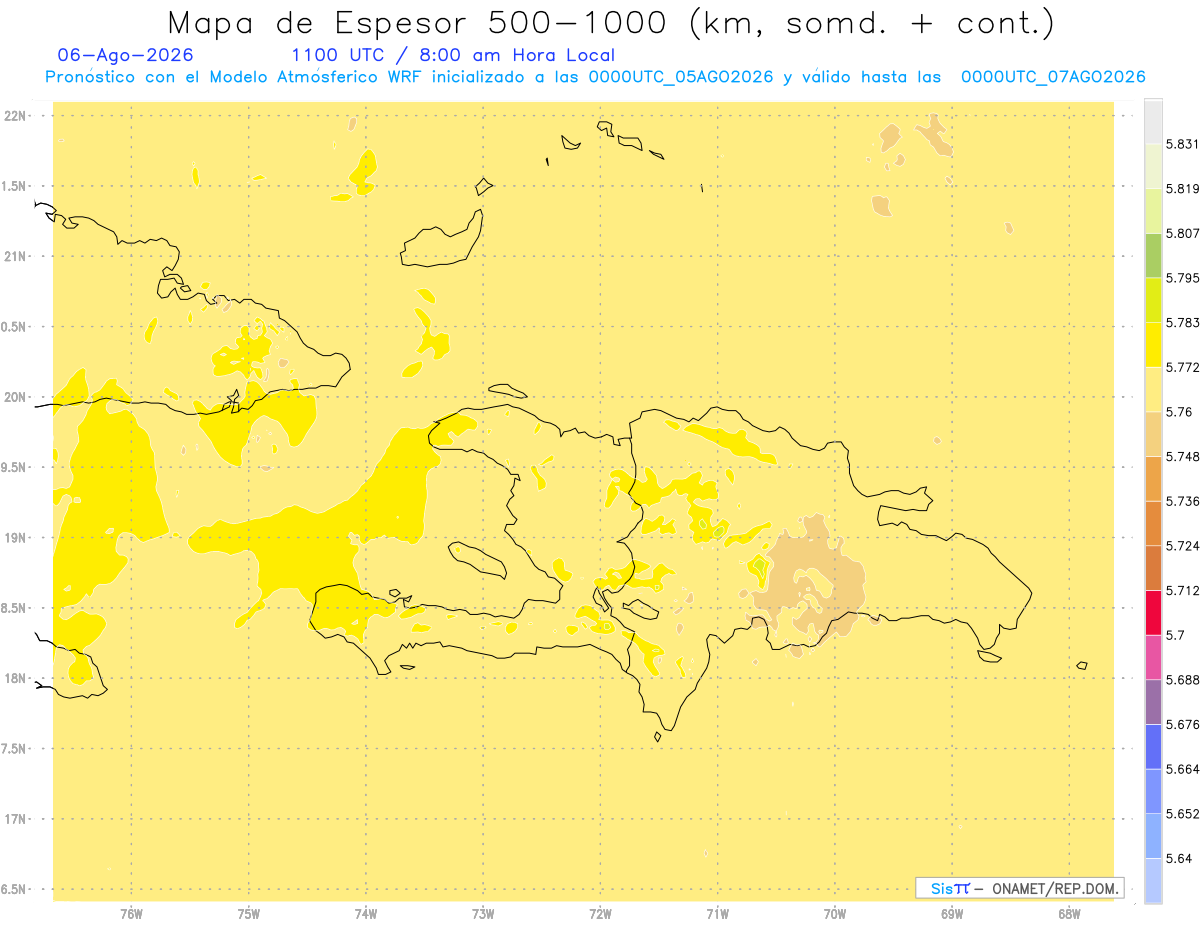Image resolution: width=1200 pixels, height=927 pixels.
Task: Select the legend value 5.712
Action: [x=1183, y=590]
